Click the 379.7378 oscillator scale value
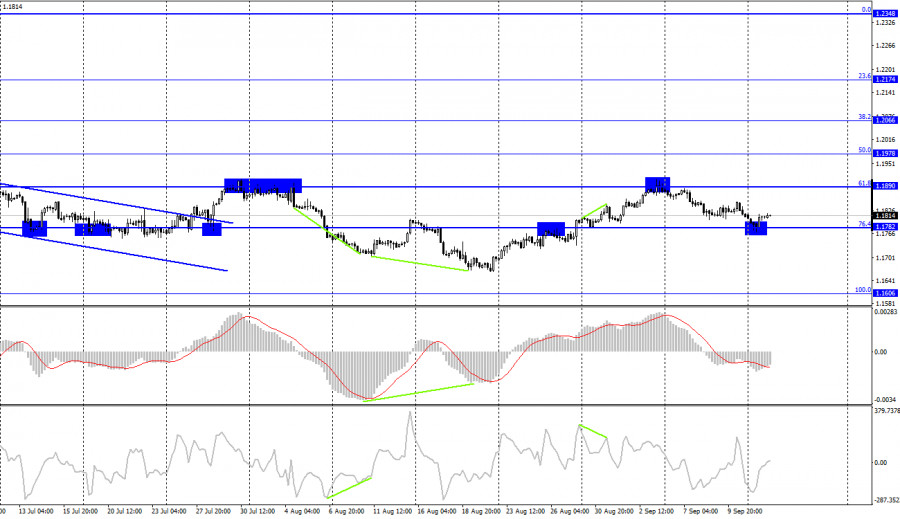This screenshot has width=900, height=519. click(x=885, y=409)
